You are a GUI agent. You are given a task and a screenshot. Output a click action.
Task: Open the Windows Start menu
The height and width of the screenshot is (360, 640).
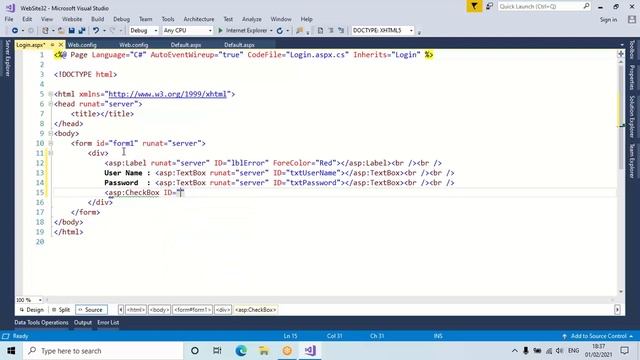(x=11, y=351)
